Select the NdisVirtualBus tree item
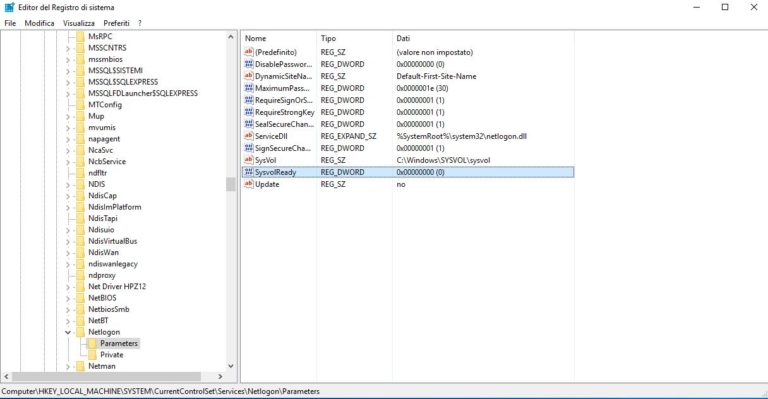This screenshot has height=399, width=768. 113,241
